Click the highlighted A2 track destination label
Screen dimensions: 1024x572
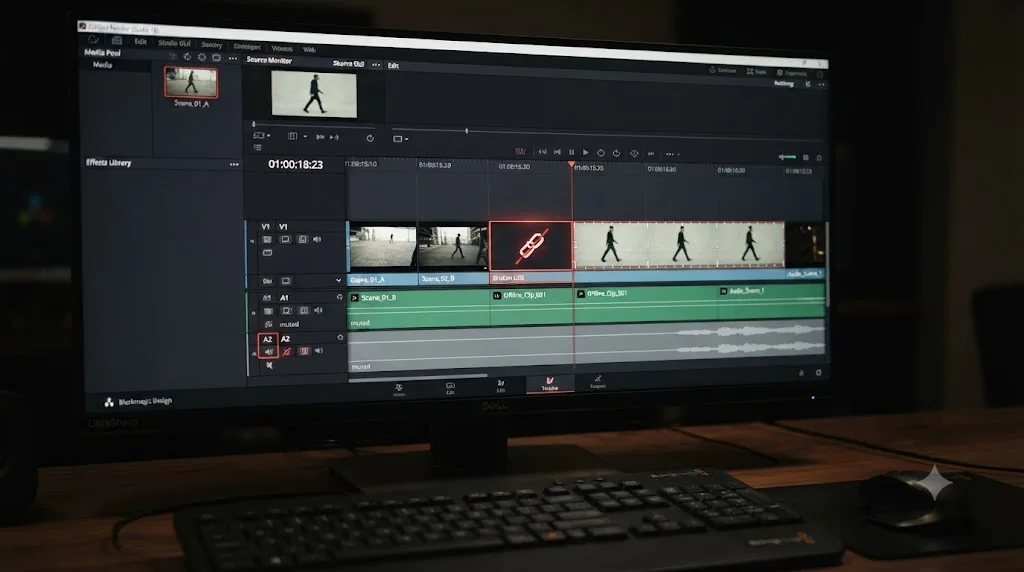point(267,340)
